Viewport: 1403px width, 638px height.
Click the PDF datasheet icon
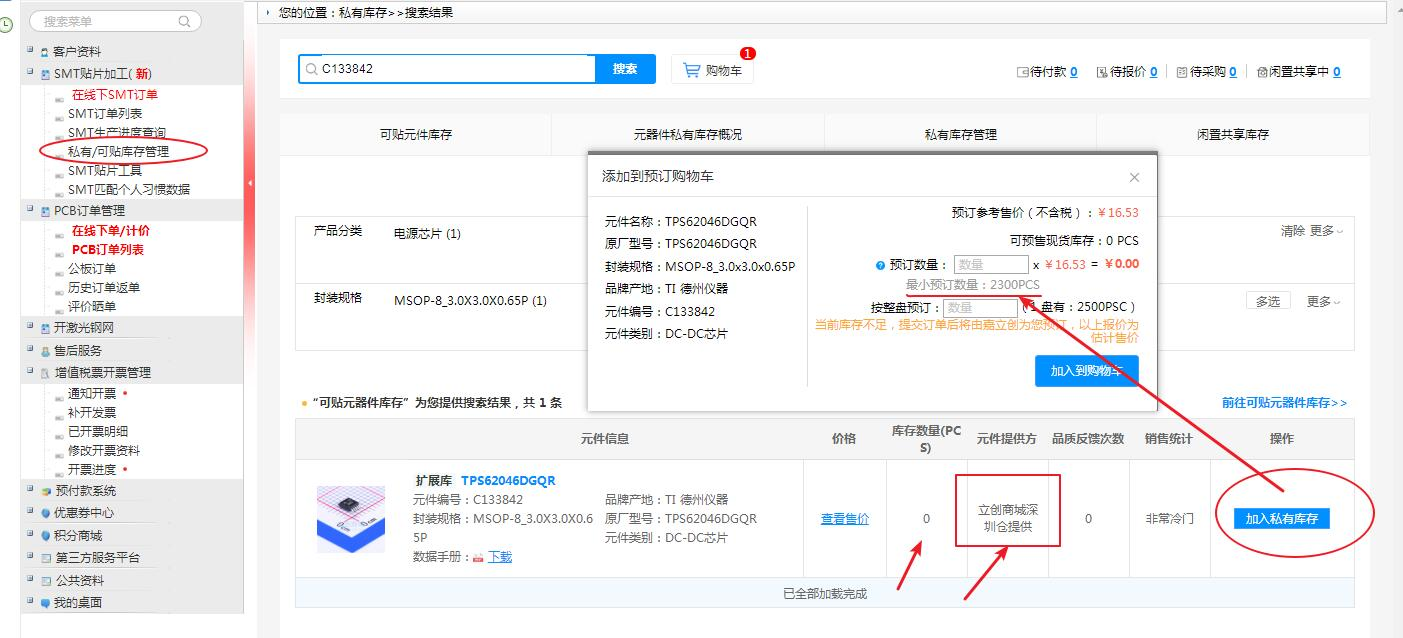(x=478, y=557)
